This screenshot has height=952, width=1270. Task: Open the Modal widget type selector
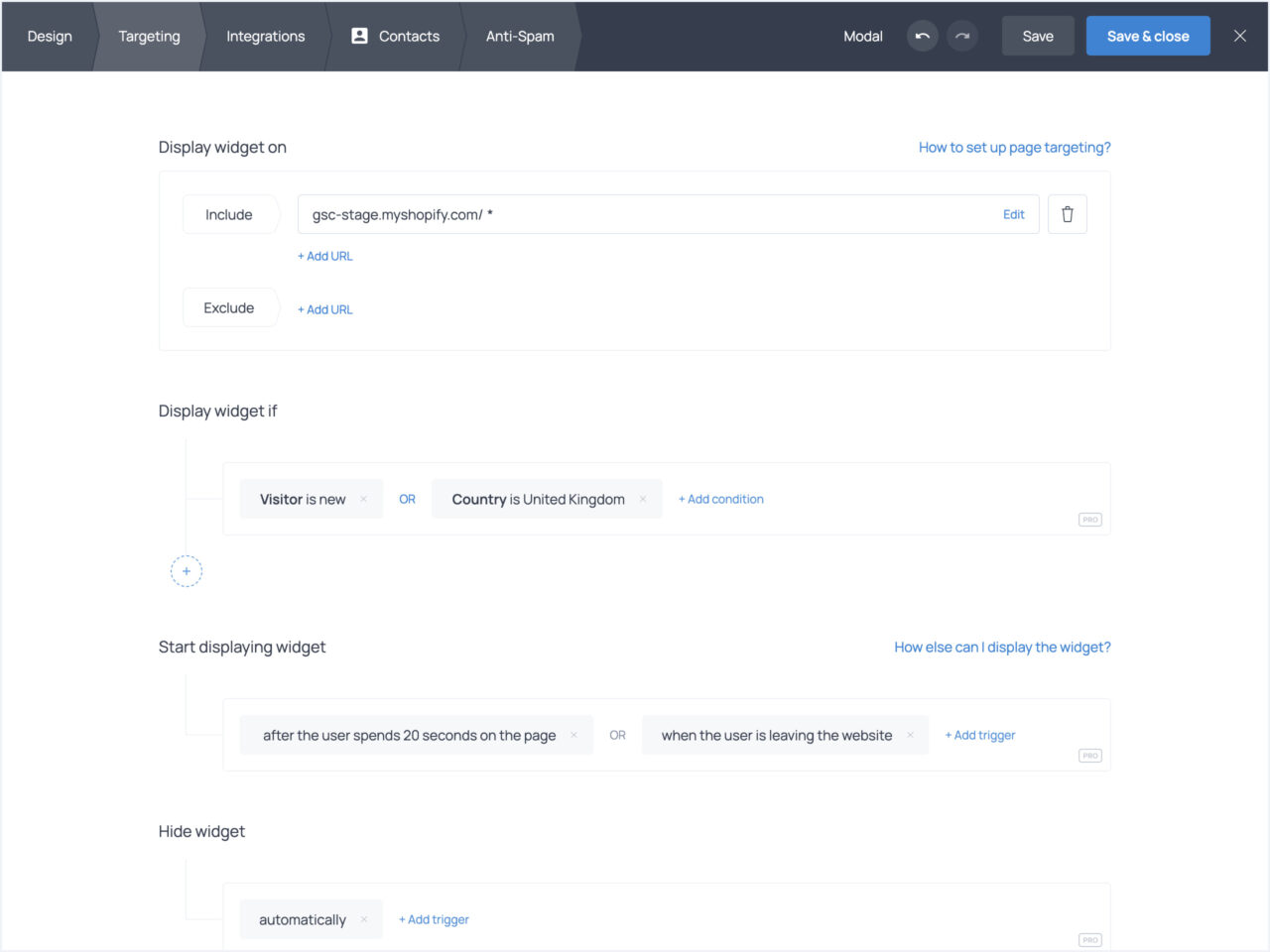pyautogui.click(x=862, y=37)
